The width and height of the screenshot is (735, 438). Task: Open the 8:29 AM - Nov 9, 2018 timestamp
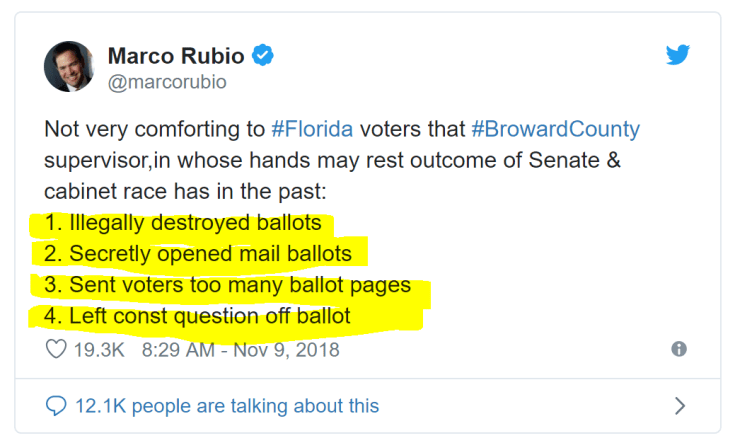(x=240, y=350)
